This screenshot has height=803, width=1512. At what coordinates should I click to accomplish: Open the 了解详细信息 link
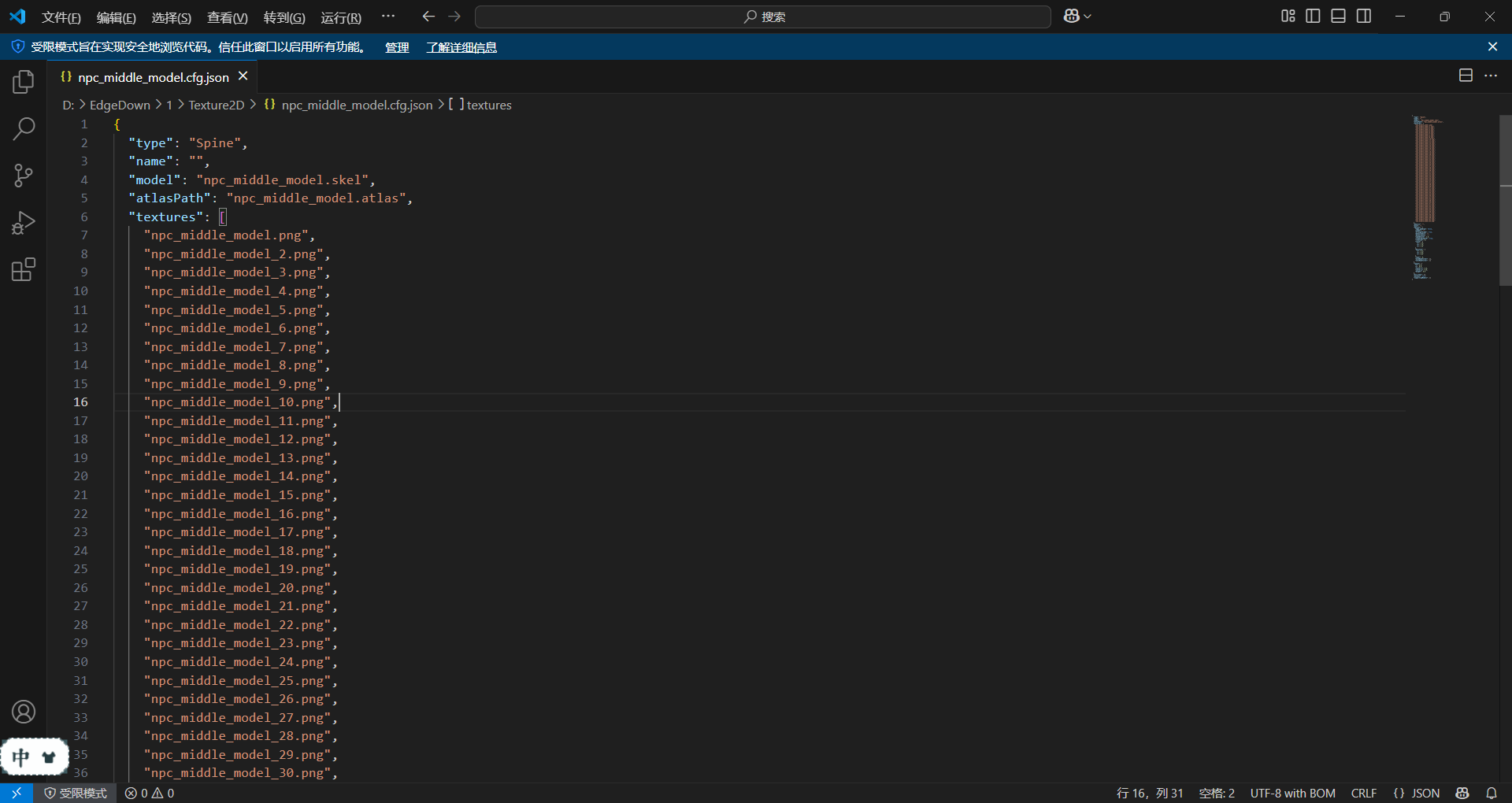461,47
